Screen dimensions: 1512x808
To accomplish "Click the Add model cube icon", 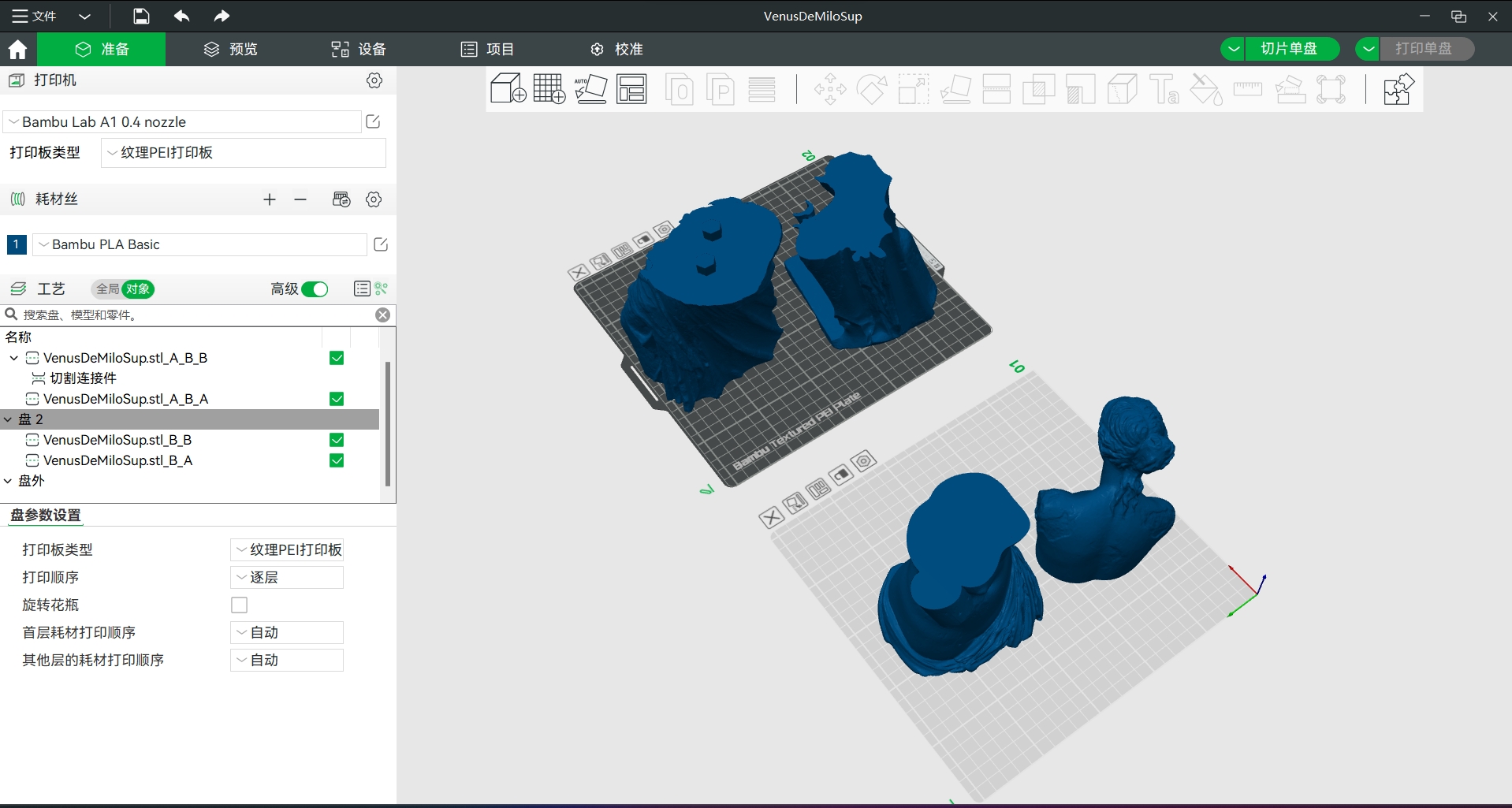I will click(508, 89).
